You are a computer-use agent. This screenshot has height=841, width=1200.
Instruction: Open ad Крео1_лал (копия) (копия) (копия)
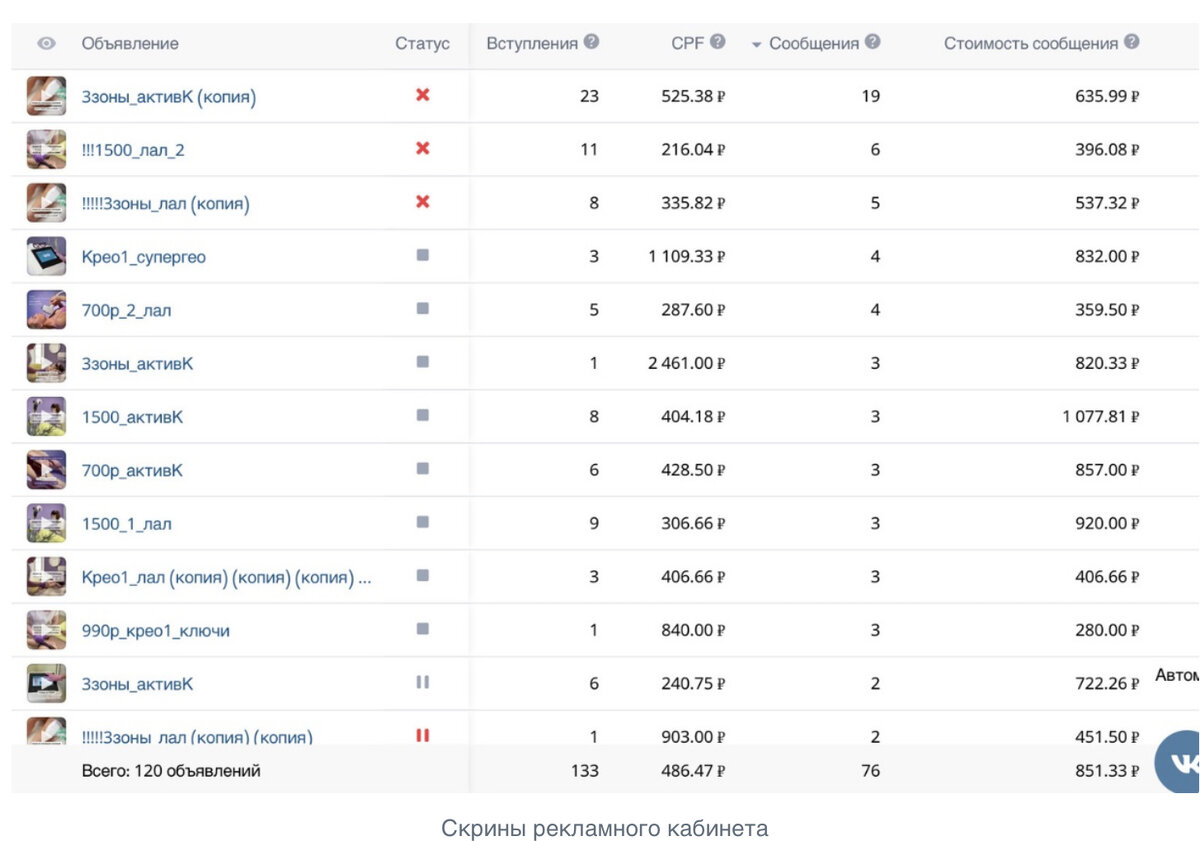click(226, 578)
